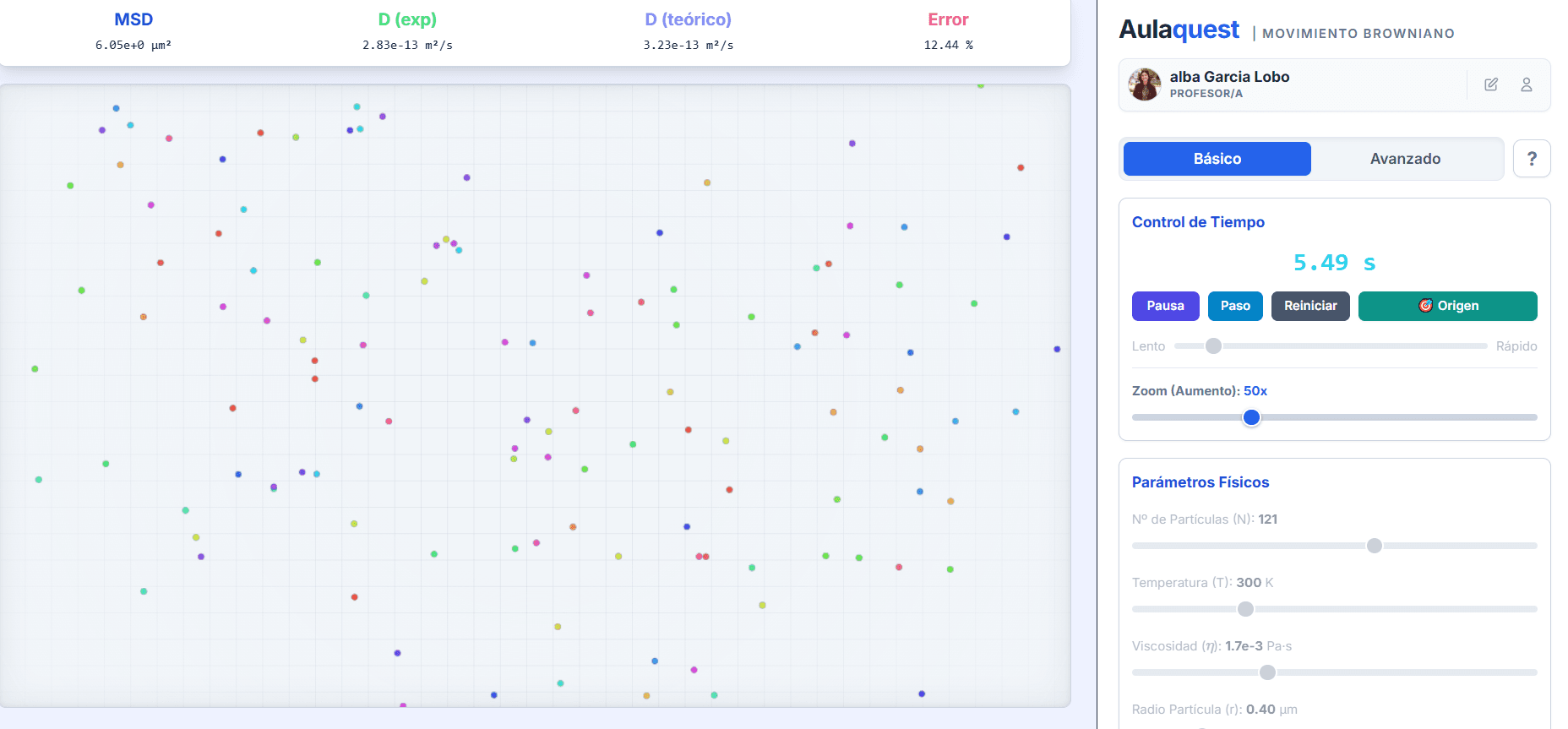The height and width of the screenshot is (729, 1568).
Task: Click the D (teórico) statistic label
Action: [x=688, y=19]
